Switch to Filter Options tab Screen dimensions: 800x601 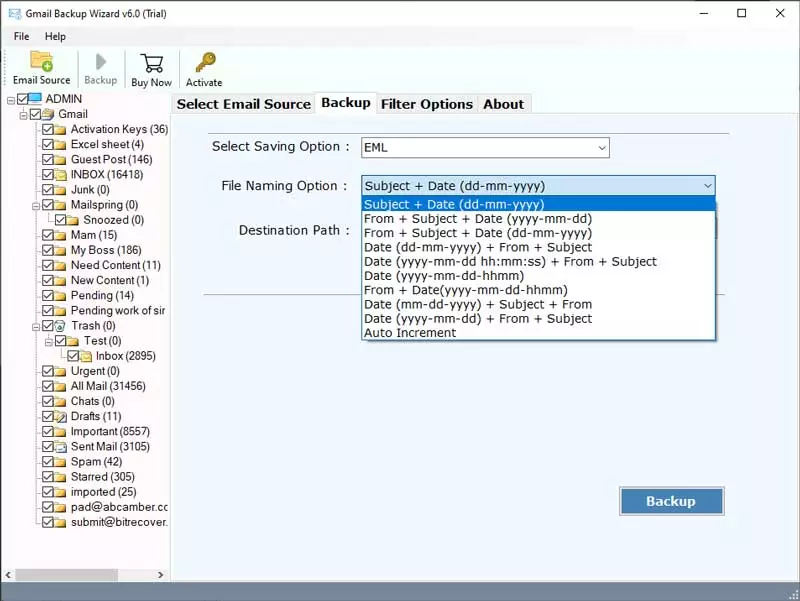[427, 104]
